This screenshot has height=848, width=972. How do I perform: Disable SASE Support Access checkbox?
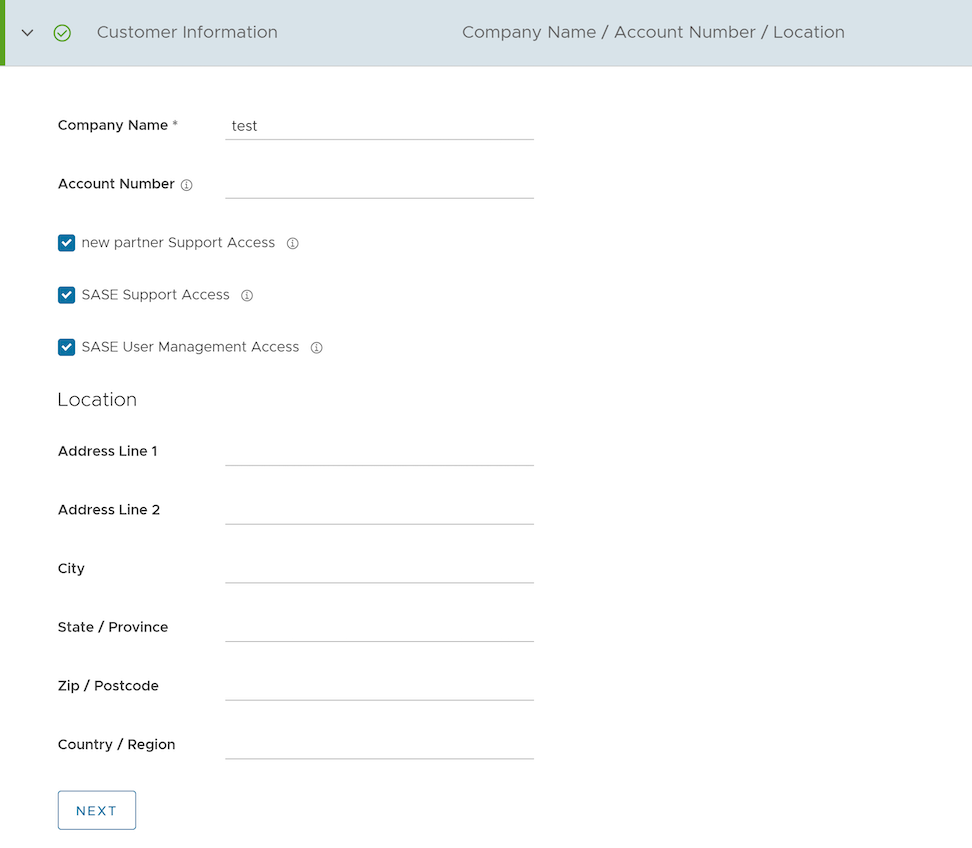(67, 295)
